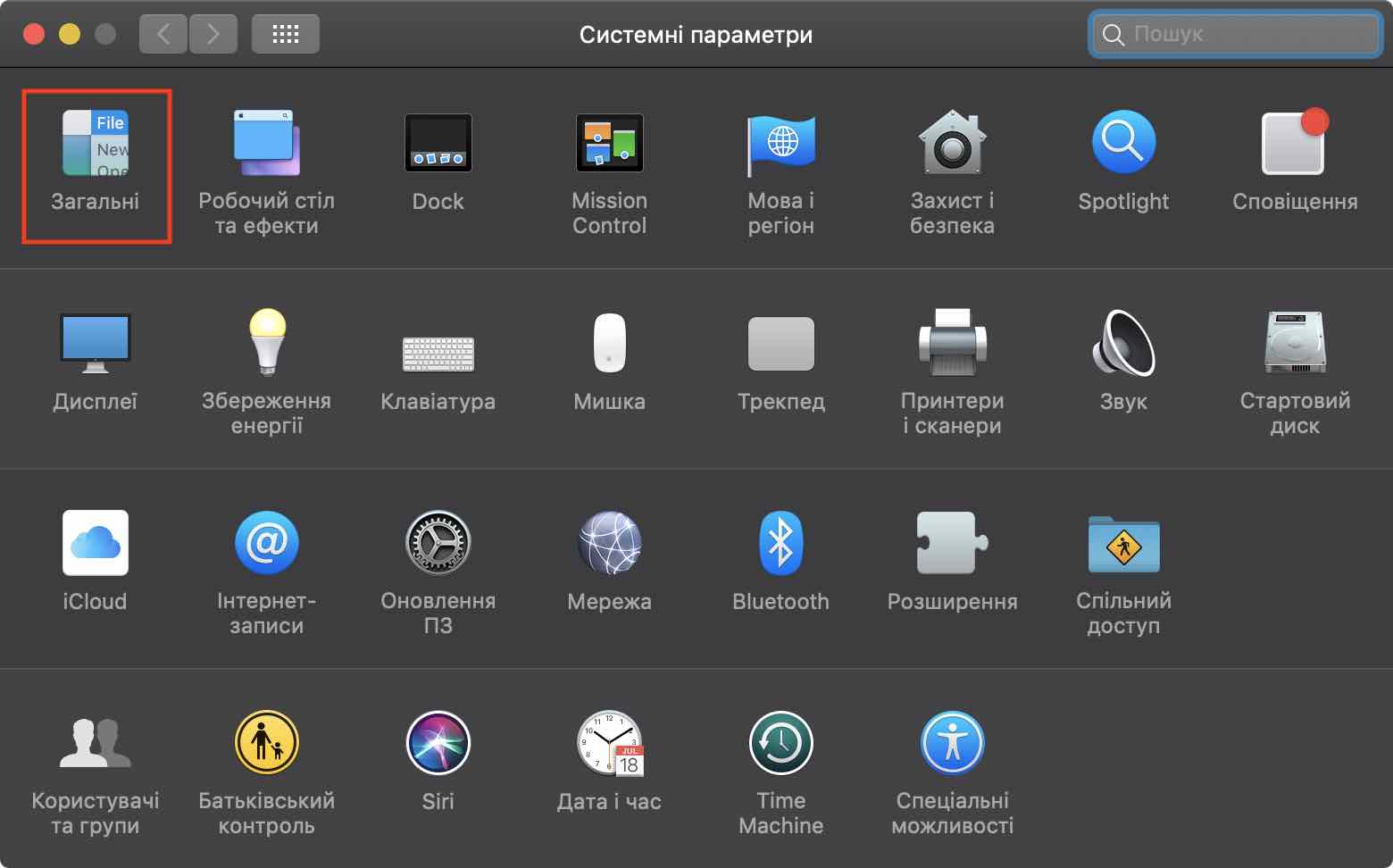Click the show all grid button
This screenshot has width=1393, height=868.
tap(285, 35)
